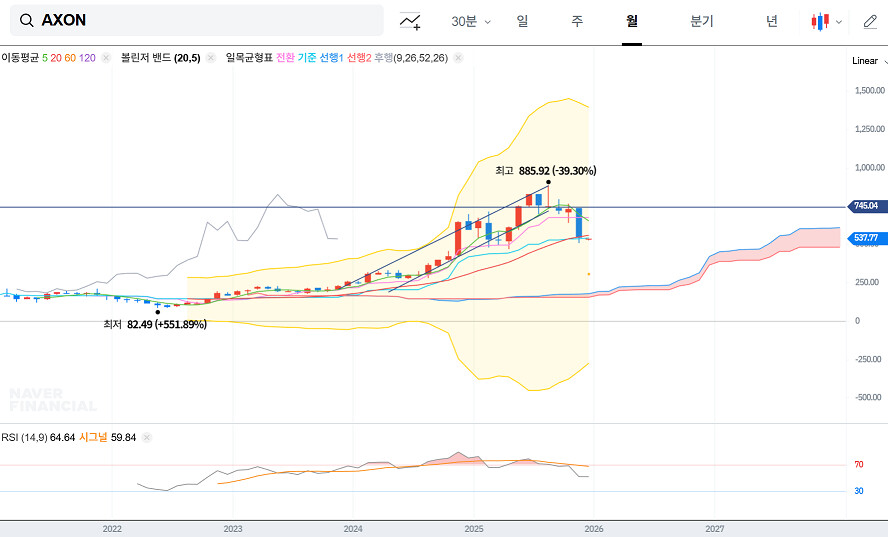
Task: Click the moving average 120 legend color
Action: 87,58
